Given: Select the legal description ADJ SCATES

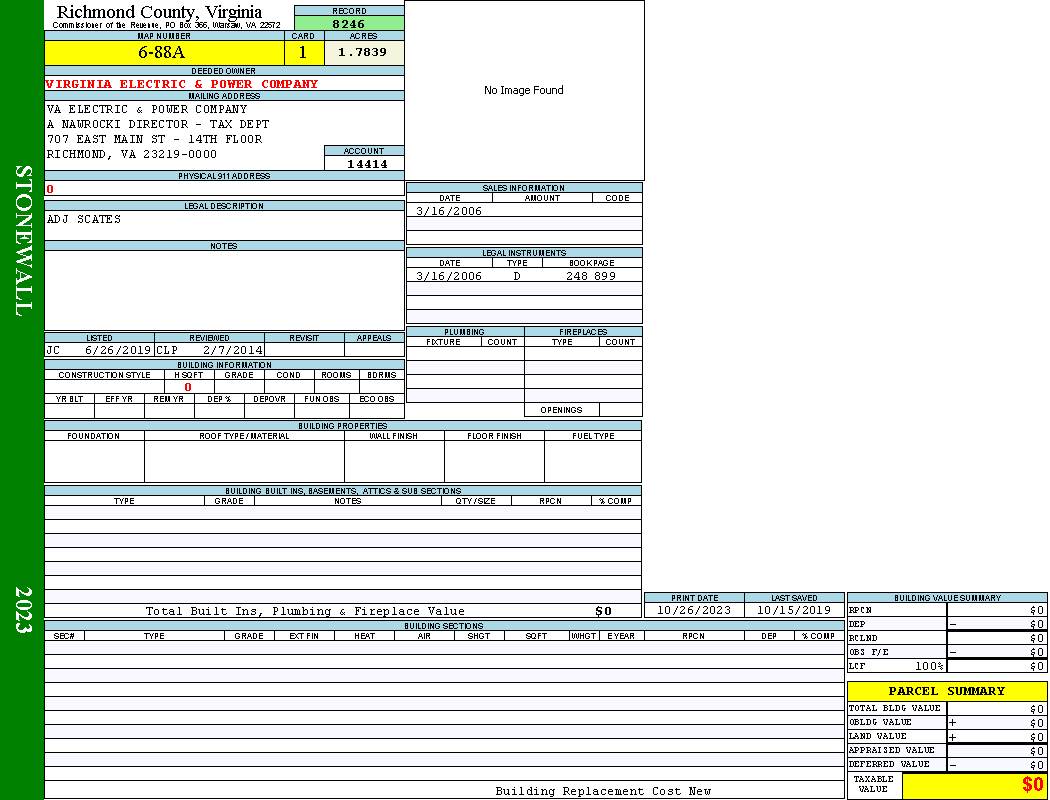Looking at the screenshot, I should point(84,220).
